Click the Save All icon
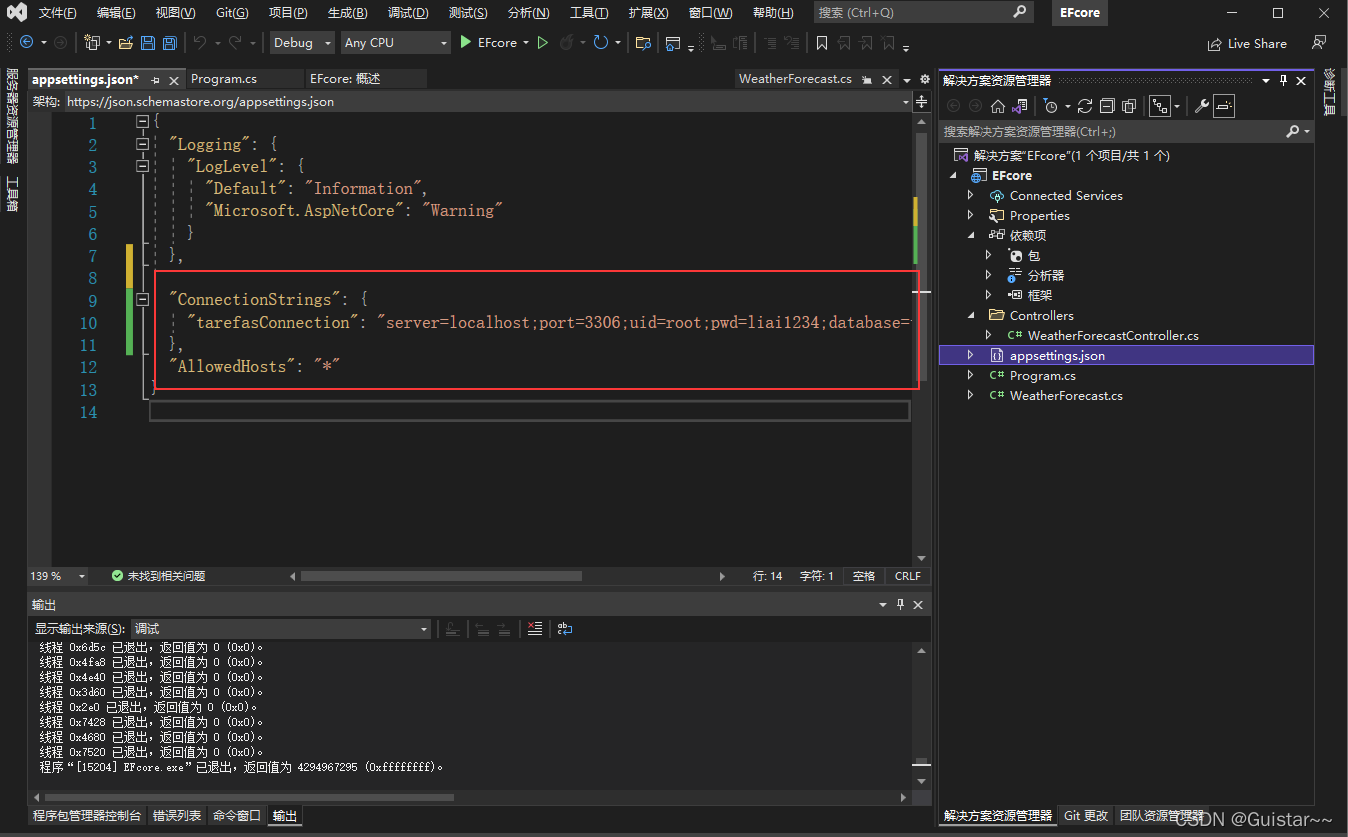Screen dimensions: 1348x837 (169, 43)
